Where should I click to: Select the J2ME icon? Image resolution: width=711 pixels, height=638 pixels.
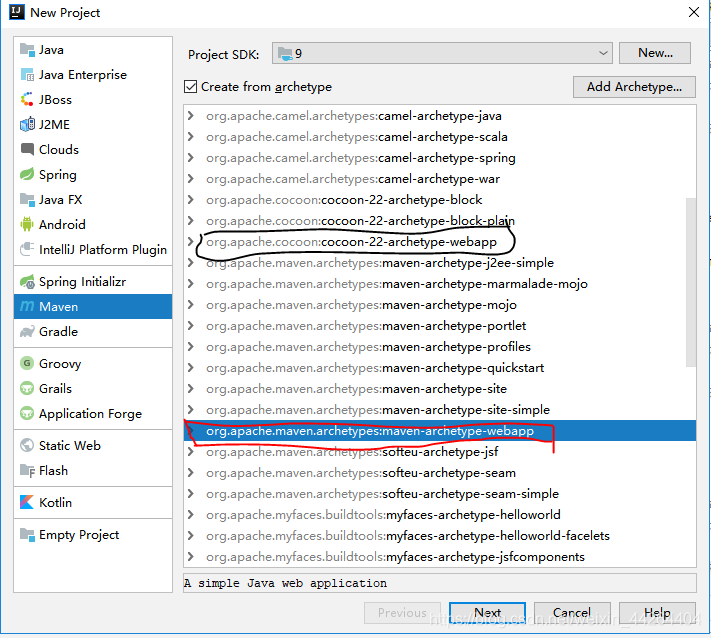coord(27,125)
